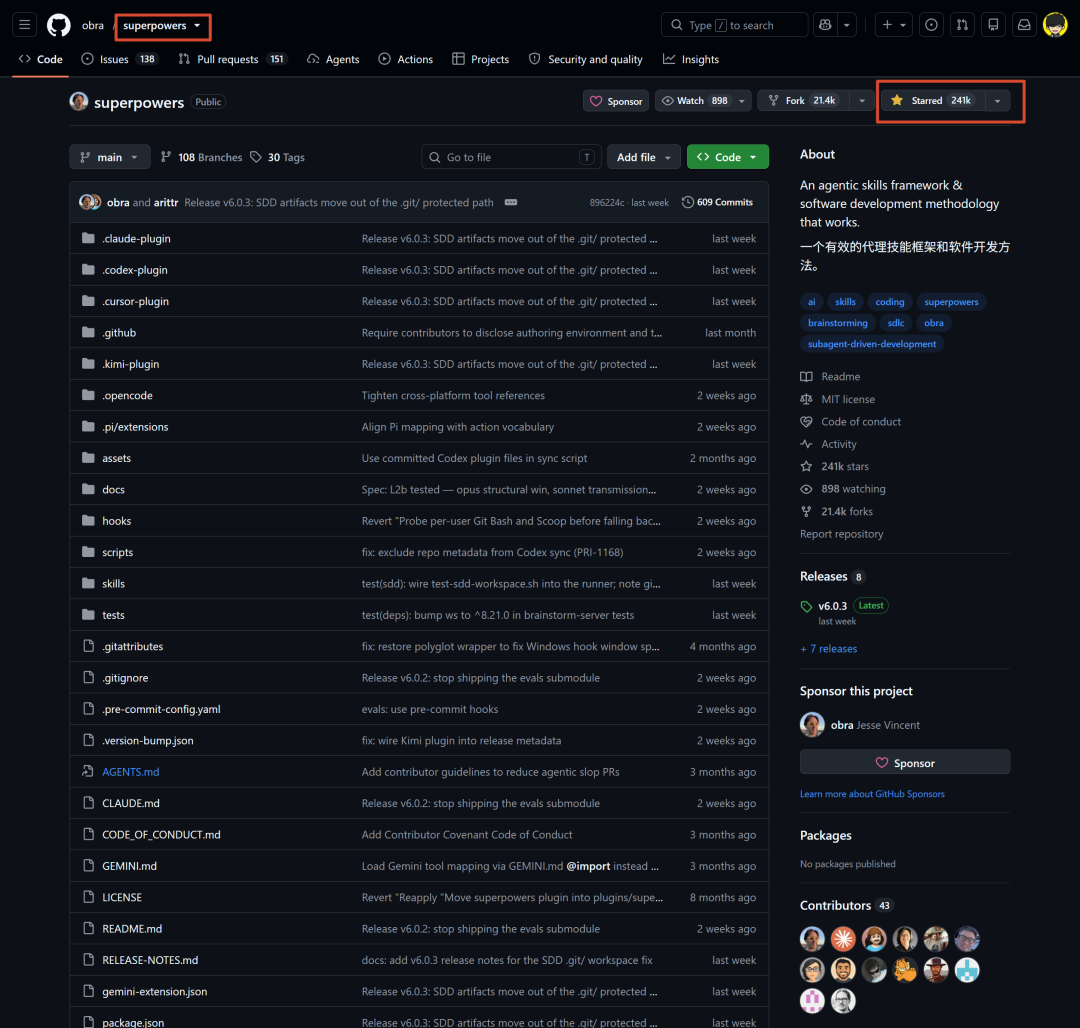Image resolution: width=1080 pixels, height=1028 pixels.
Task: Switch to the Issues tab
Action: coord(119,59)
